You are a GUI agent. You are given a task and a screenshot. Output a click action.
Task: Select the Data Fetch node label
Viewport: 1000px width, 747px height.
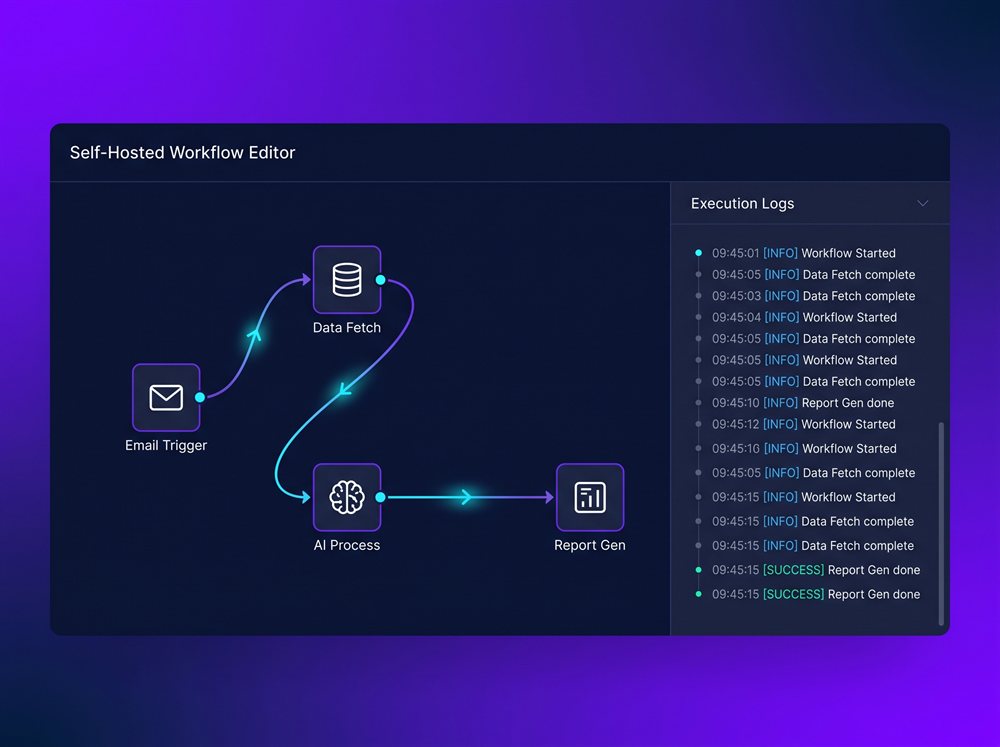tap(347, 327)
